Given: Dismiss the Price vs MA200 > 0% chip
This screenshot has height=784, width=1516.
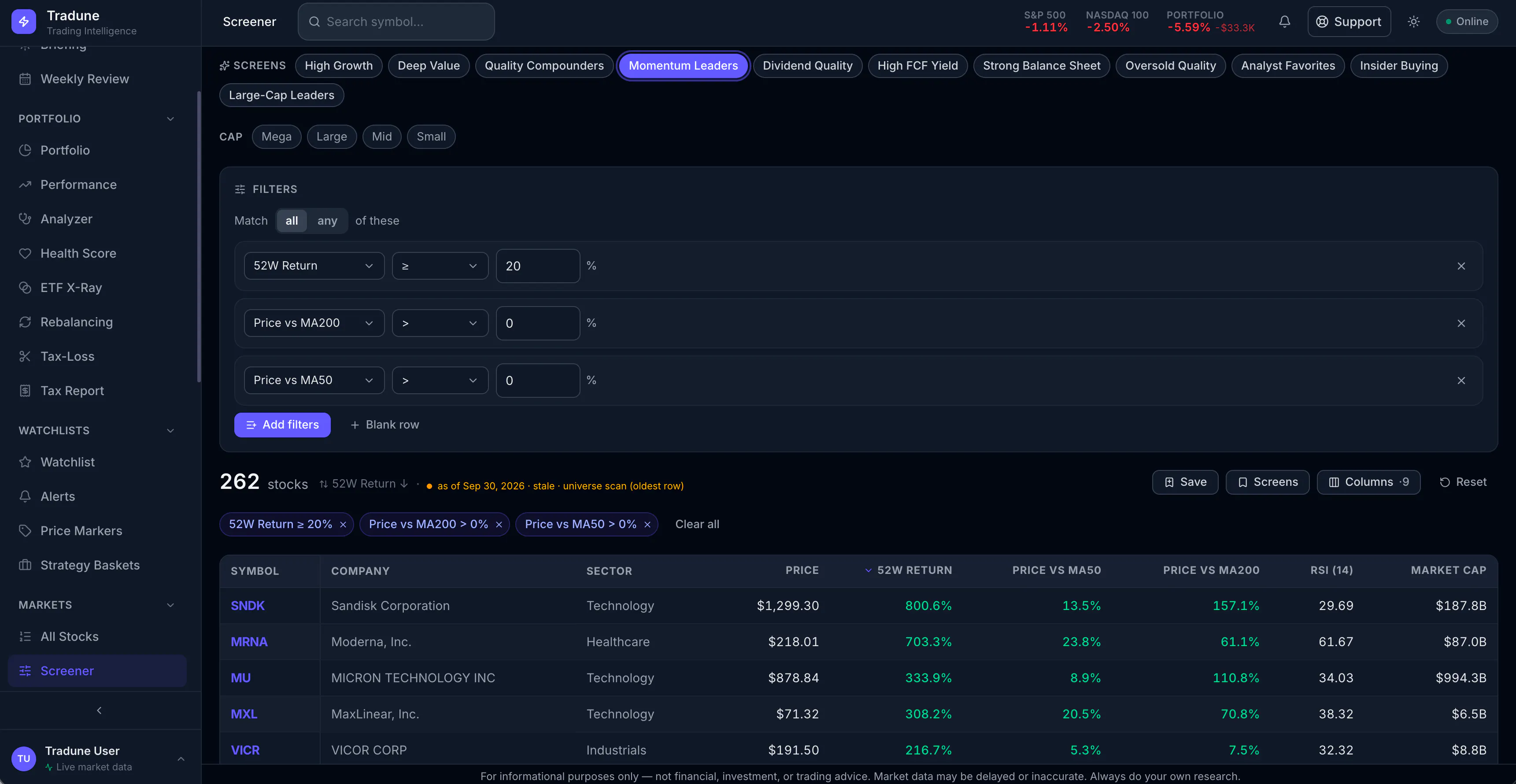Looking at the screenshot, I should point(499,525).
